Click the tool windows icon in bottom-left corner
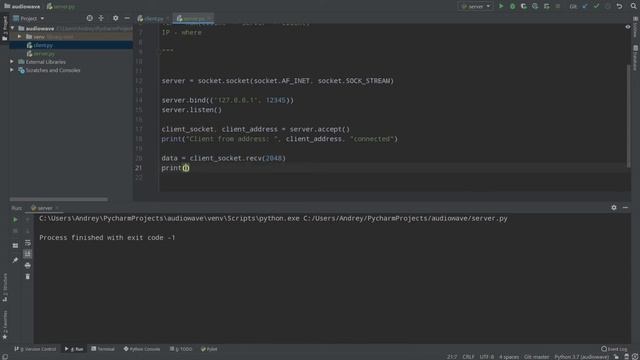Screen dimensions: 640x360 coord(4,356)
